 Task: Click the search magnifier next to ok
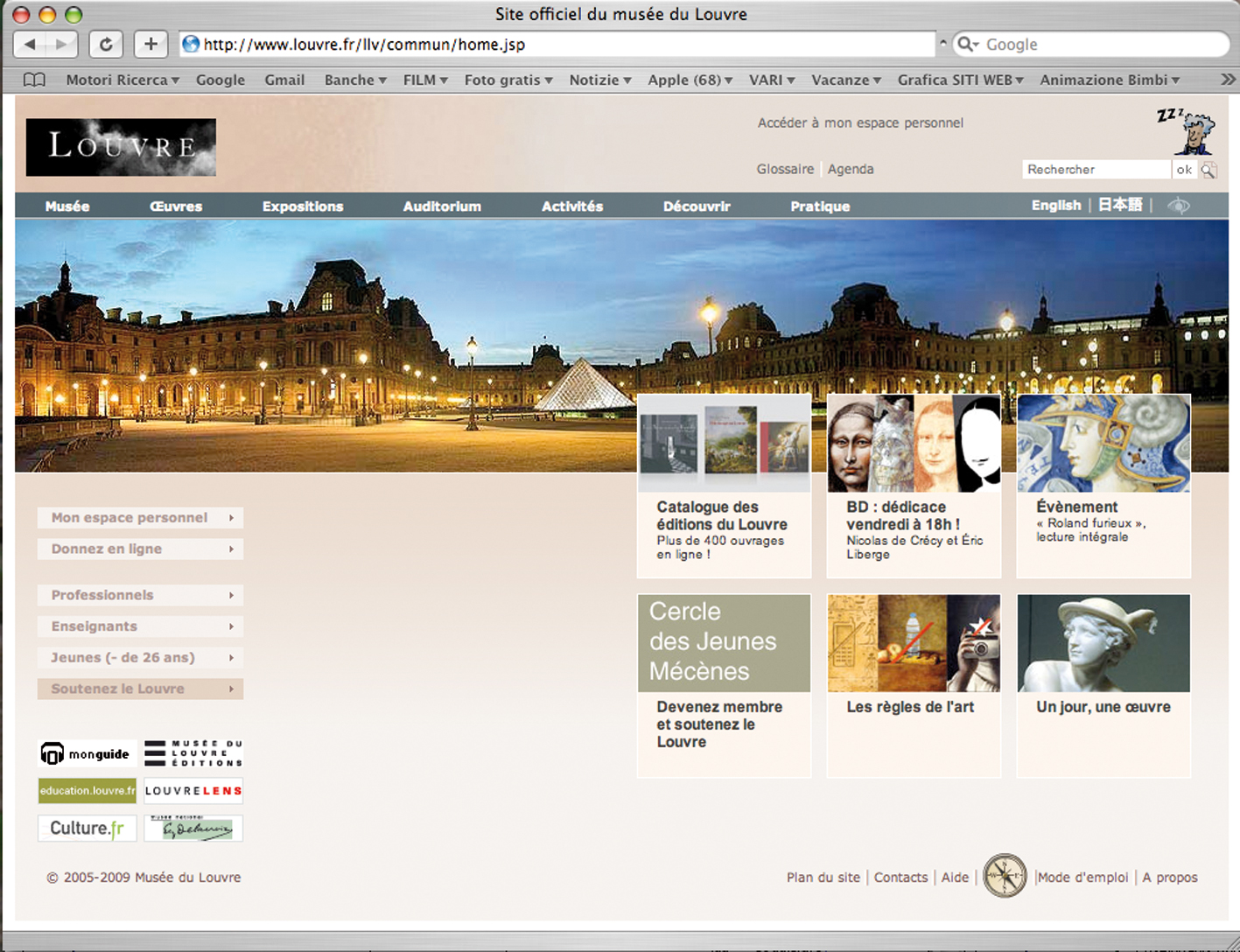(1208, 170)
